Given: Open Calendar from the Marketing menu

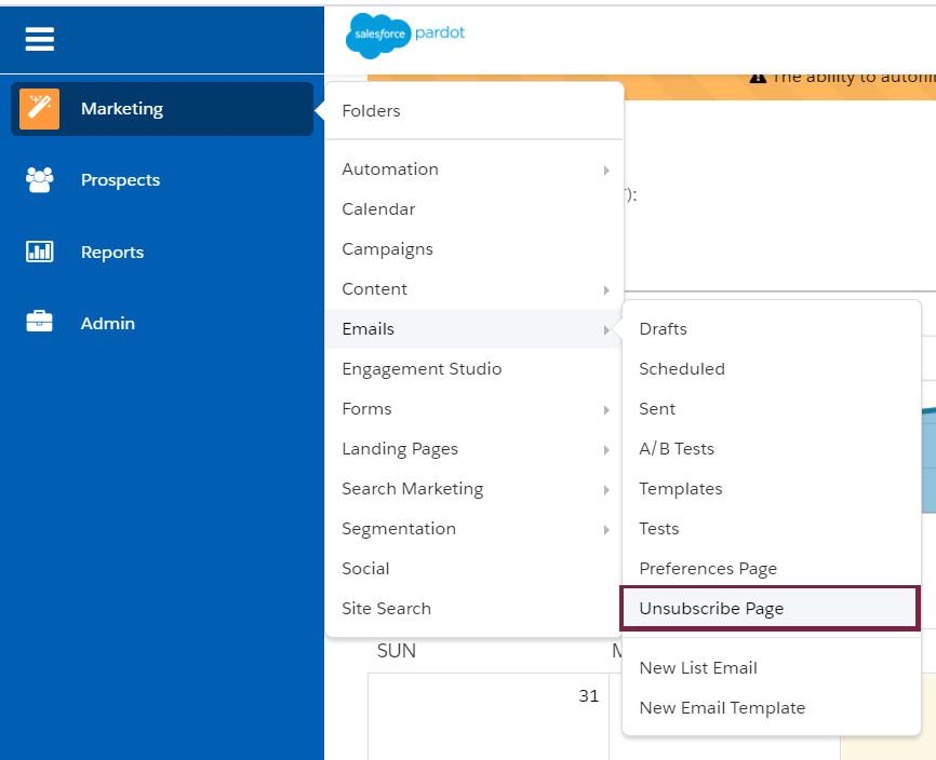Looking at the screenshot, I should tap(378, 209).
